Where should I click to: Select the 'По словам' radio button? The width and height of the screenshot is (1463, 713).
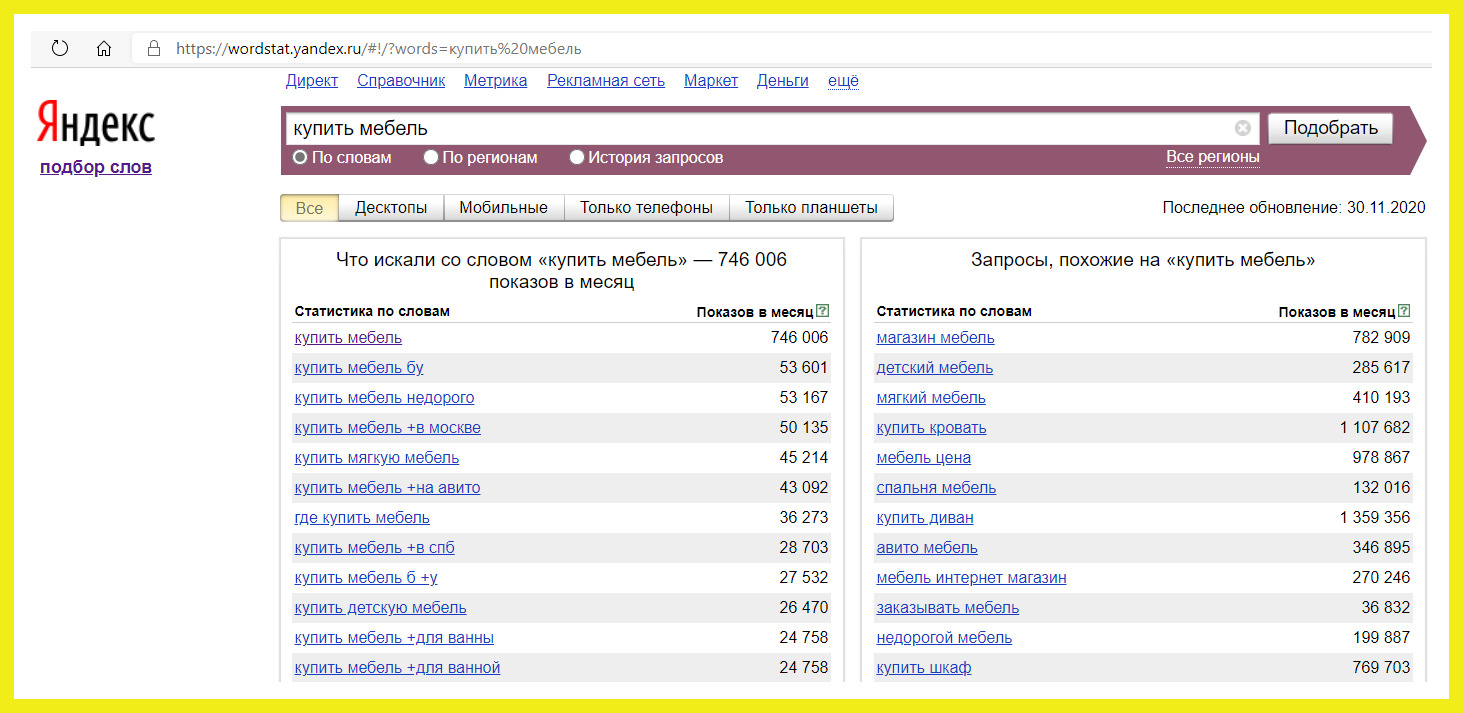pyautogui.click(x=300, y=158)
